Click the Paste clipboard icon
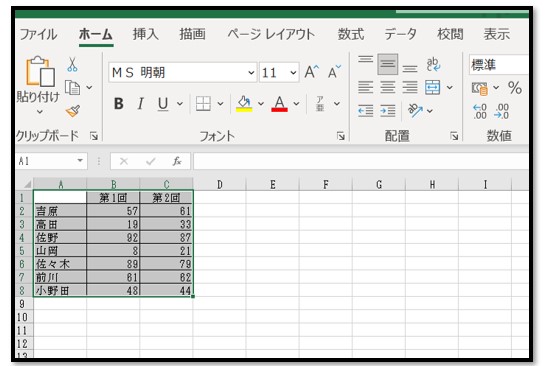 pos(40,72)
